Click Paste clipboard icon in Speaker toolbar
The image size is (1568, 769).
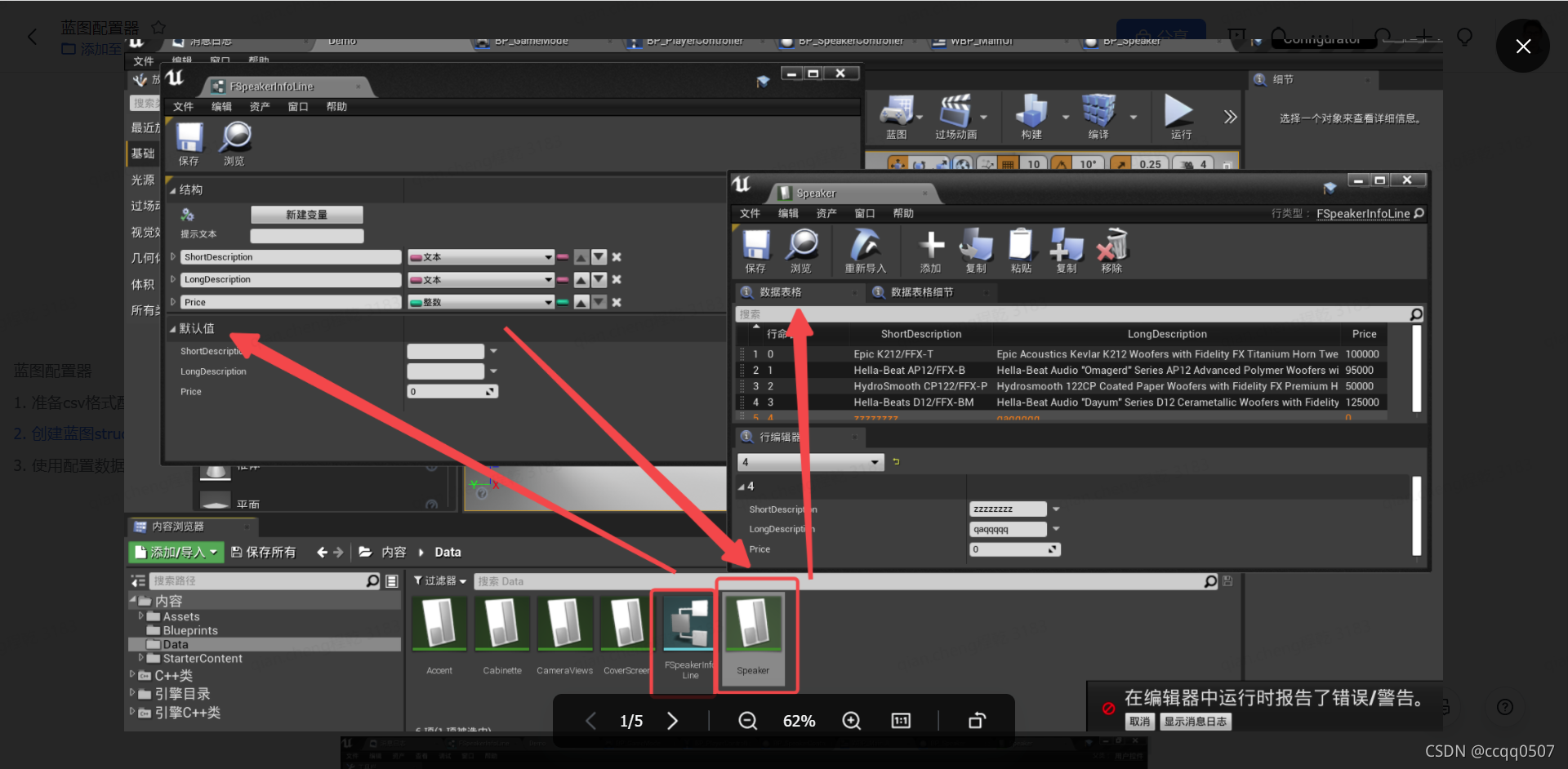pyautogui.click(x=1021, y=251)
